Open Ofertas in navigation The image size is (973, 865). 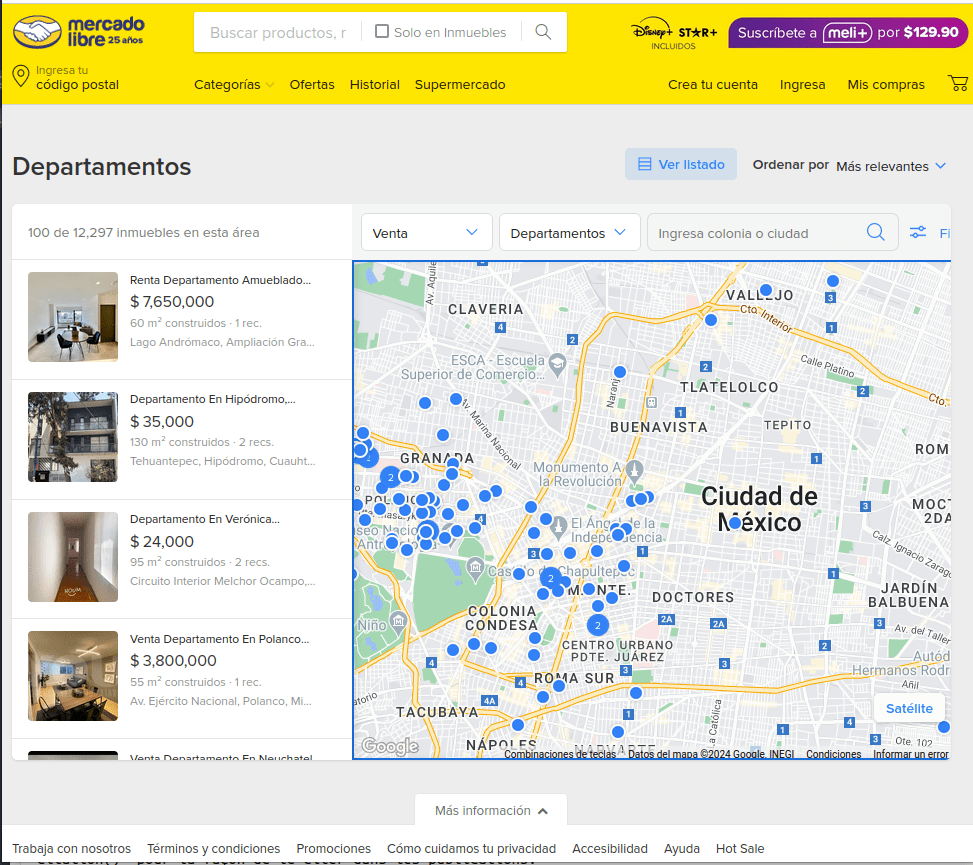[x=312, y=84]
